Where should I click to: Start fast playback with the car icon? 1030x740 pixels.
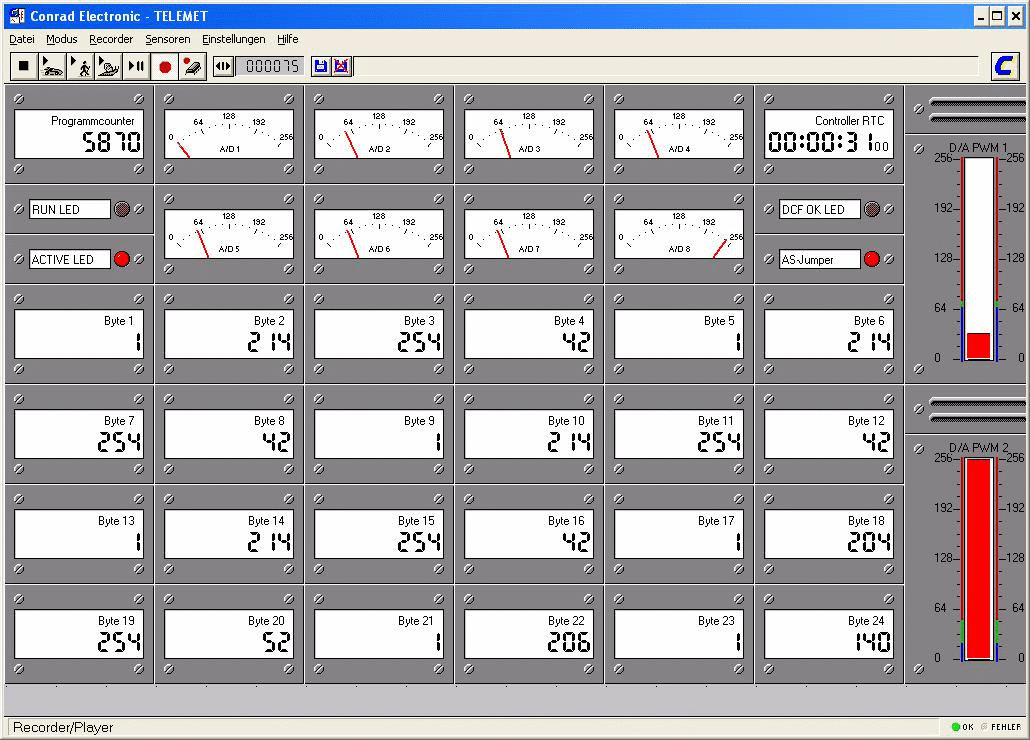(x=52, y=66)
